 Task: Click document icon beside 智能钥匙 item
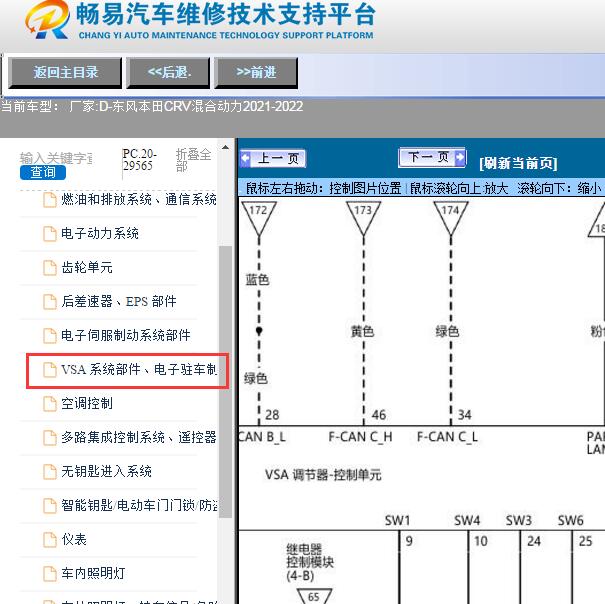tap(49, 506)
